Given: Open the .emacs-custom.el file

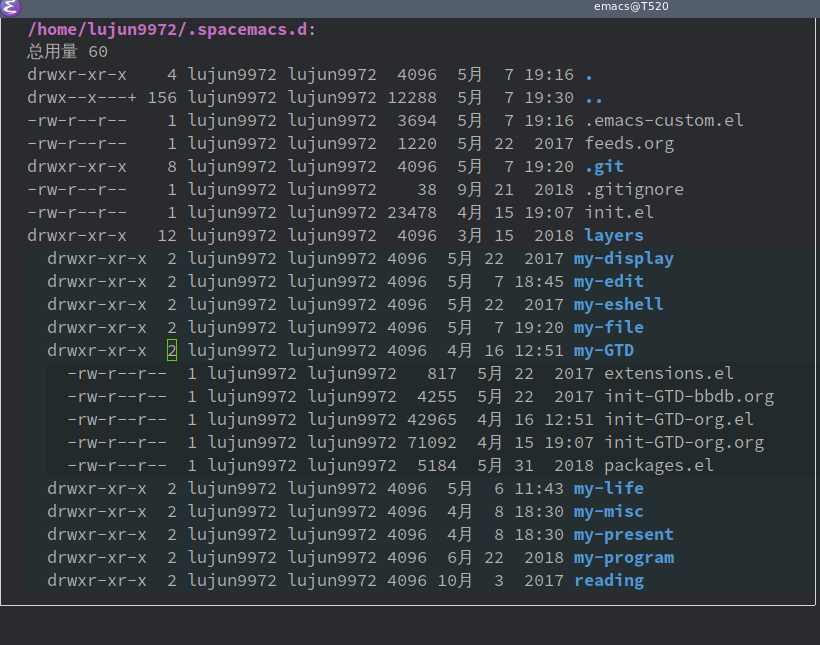Looking at the screenshot, I should (664, 120).
